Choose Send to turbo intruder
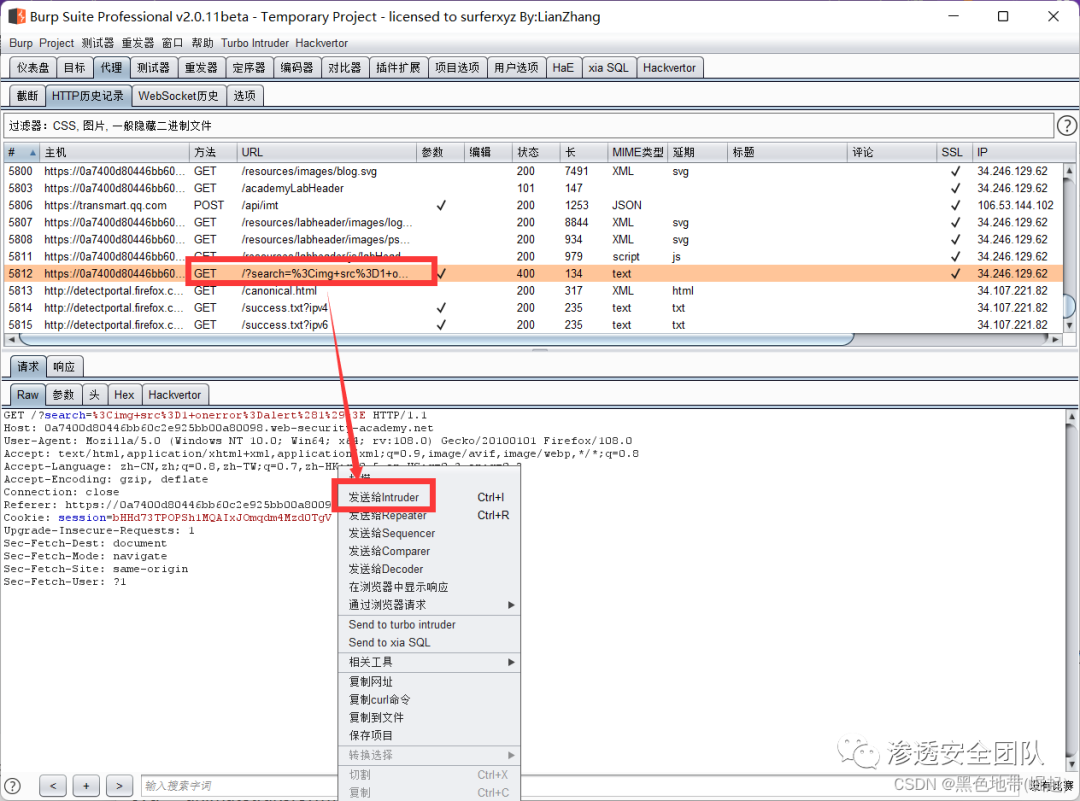Screen dimensions: 1080x801 (x=429, y=625)
